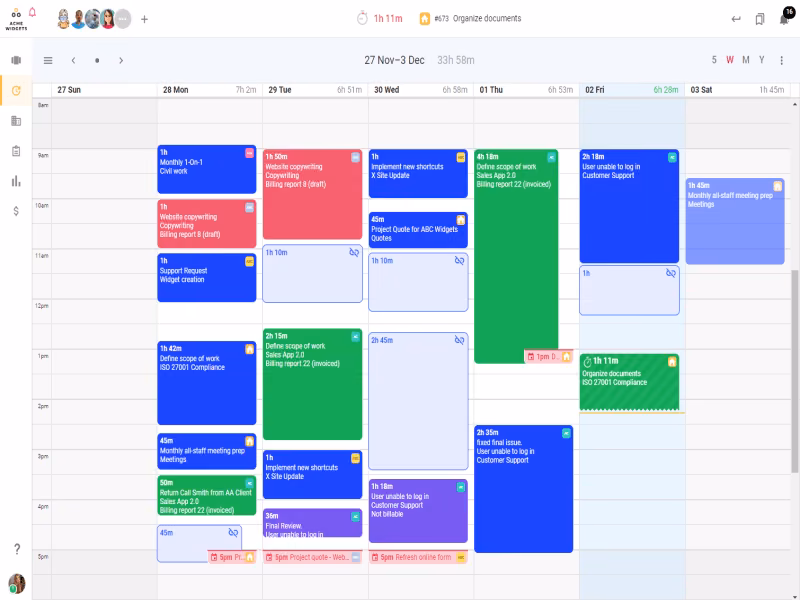Viewport: 800px width, 600px height.
Task: Open the Project Quote for ABC Widgets entry
Action: (418, 230)
